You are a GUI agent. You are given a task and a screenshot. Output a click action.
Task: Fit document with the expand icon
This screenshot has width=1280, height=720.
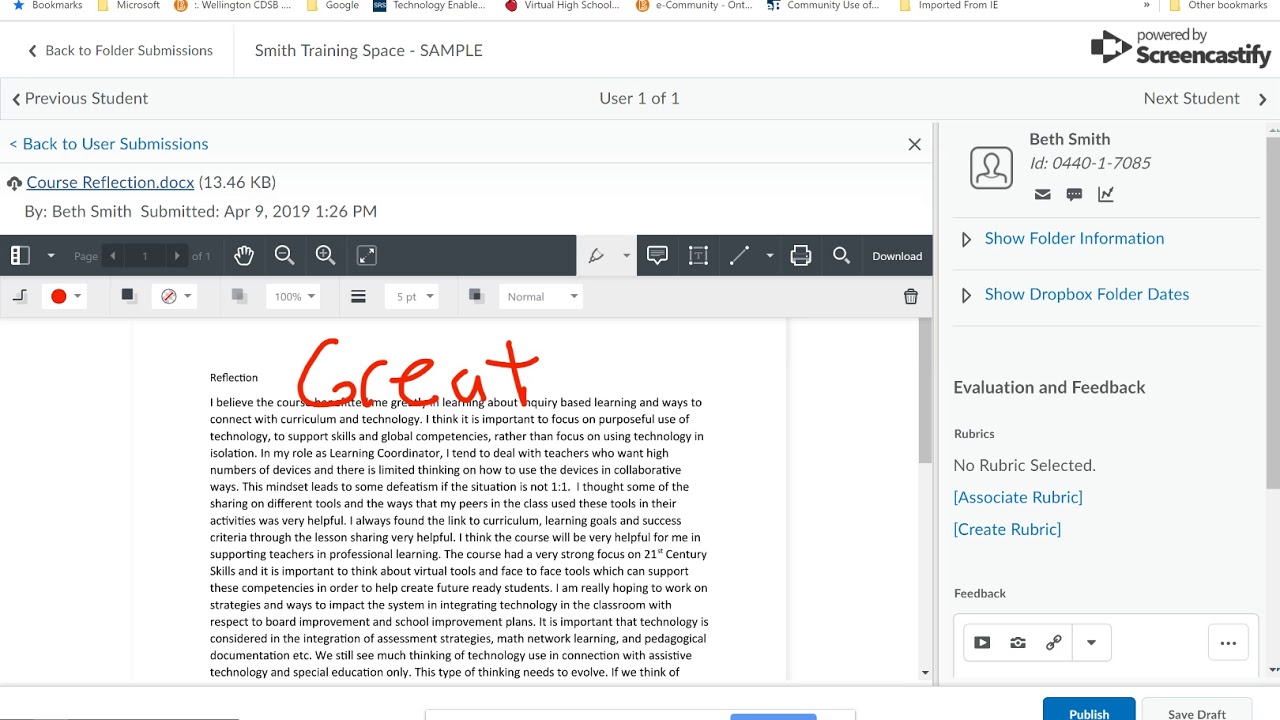click(x=367, y=256)
